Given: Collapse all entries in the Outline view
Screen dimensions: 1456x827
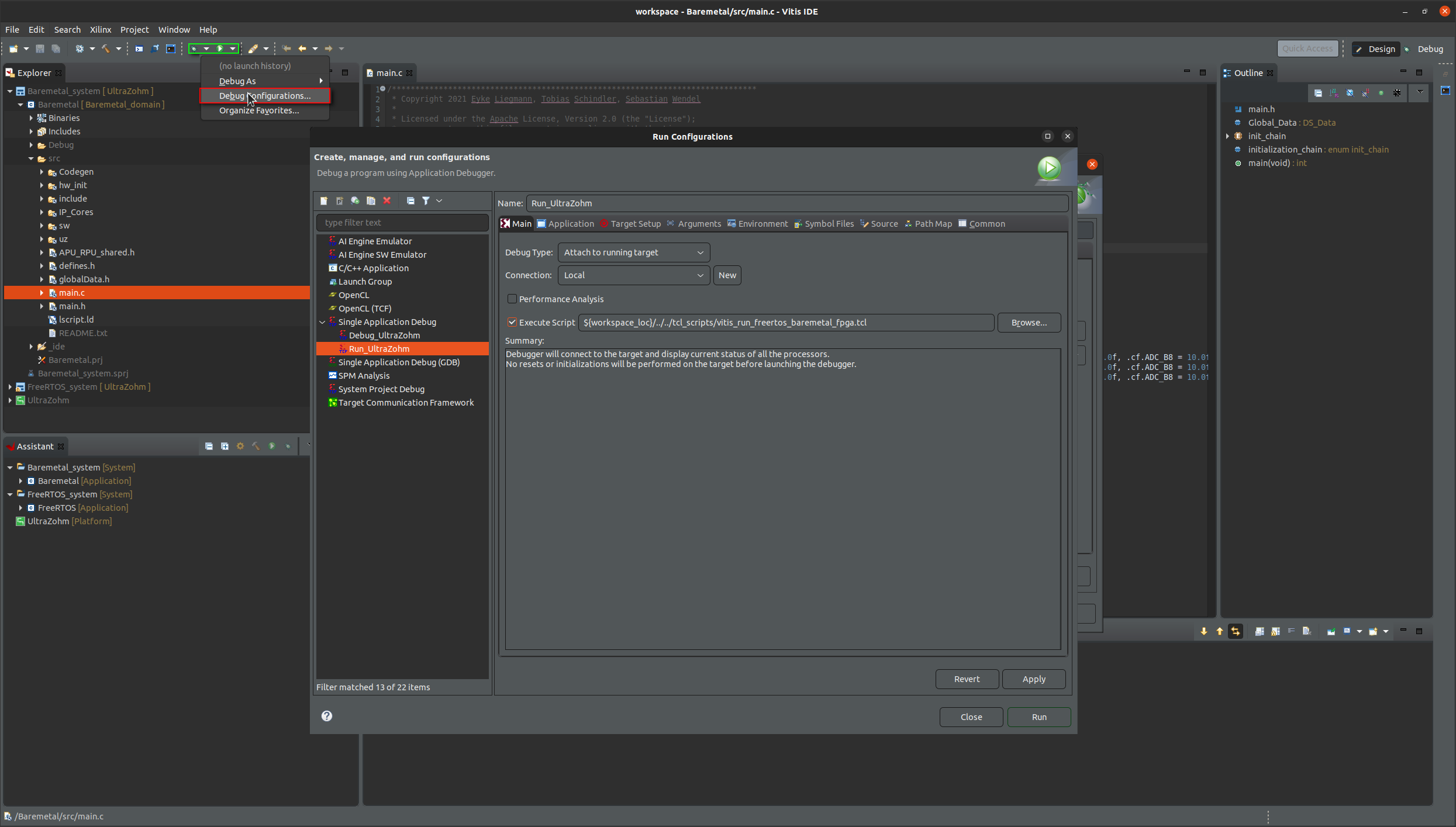Looking at the screenshot, I should coord(1318,93).
